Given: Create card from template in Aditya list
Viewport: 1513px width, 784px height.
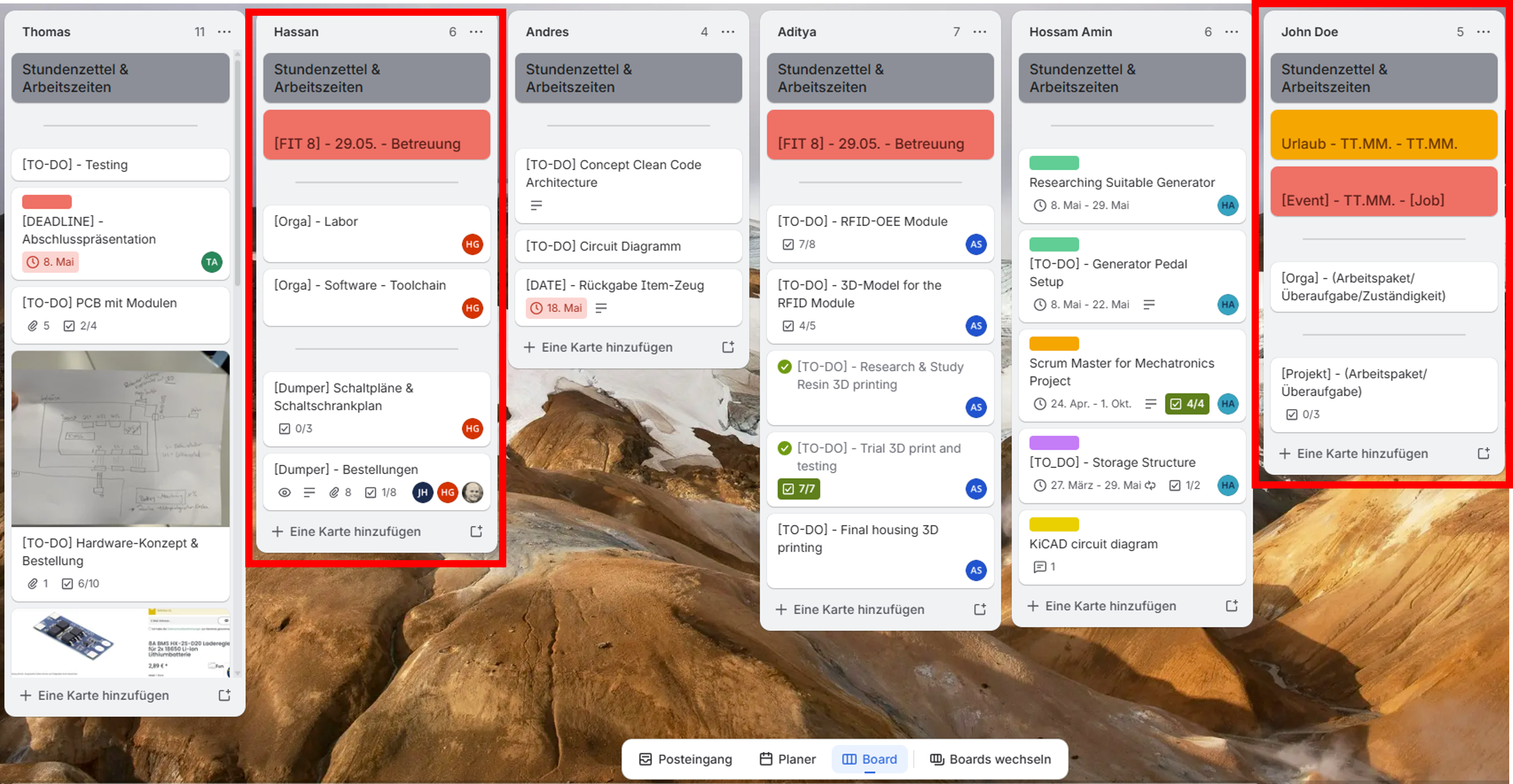Looking at the screenshot, I should click(x=980, y=610).
